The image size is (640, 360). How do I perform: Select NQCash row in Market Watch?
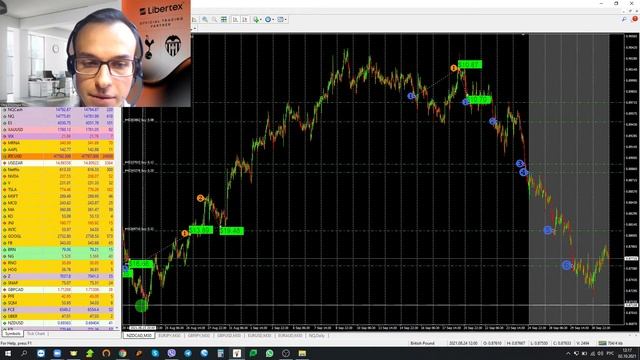[58, 110]
